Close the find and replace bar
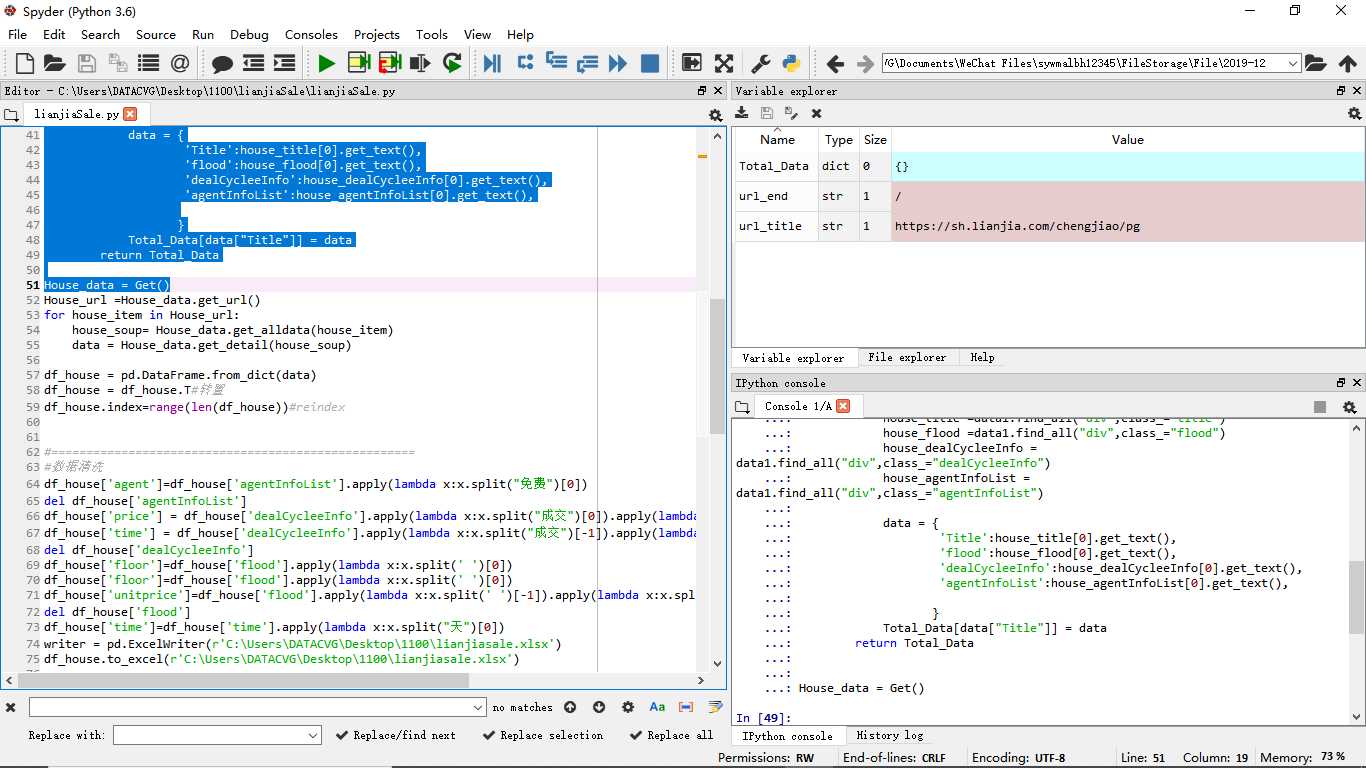The height and width of the screenshot is (768, 1366). tap(11, 707)
